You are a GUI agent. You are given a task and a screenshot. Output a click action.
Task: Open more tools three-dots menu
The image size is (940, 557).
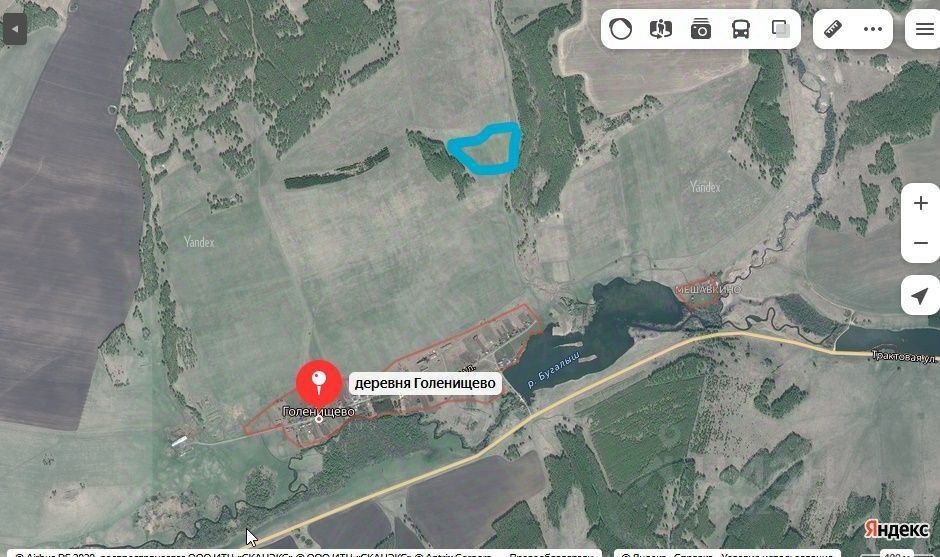(x=873, y=28)
